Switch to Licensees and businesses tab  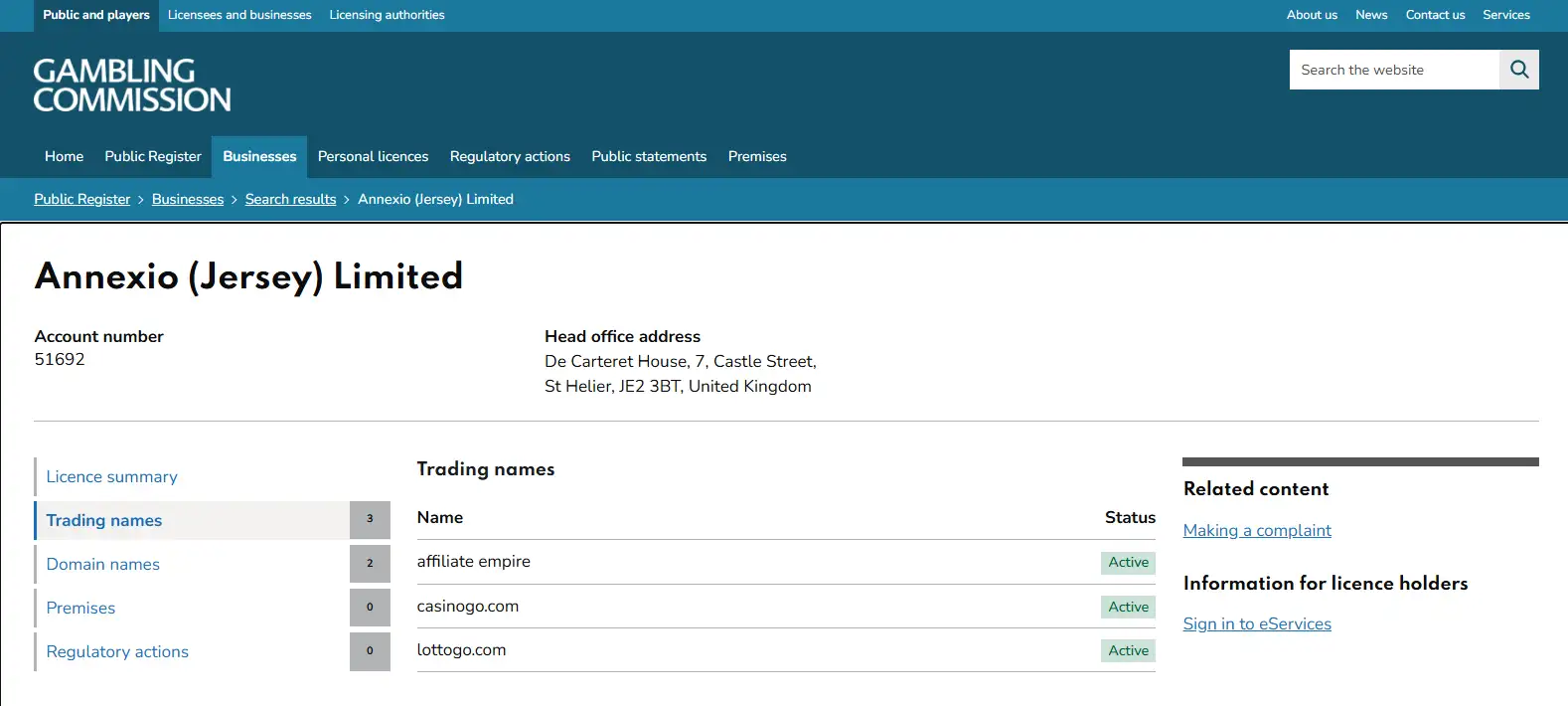(239, 15)
